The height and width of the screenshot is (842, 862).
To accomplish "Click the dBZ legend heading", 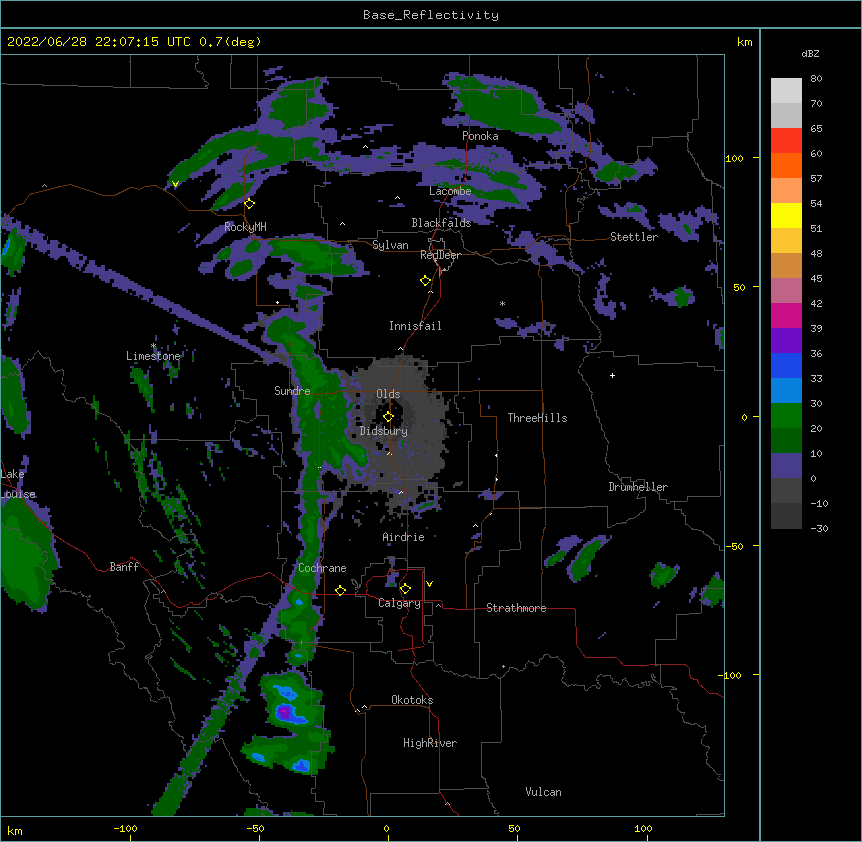I will [810, 54].
